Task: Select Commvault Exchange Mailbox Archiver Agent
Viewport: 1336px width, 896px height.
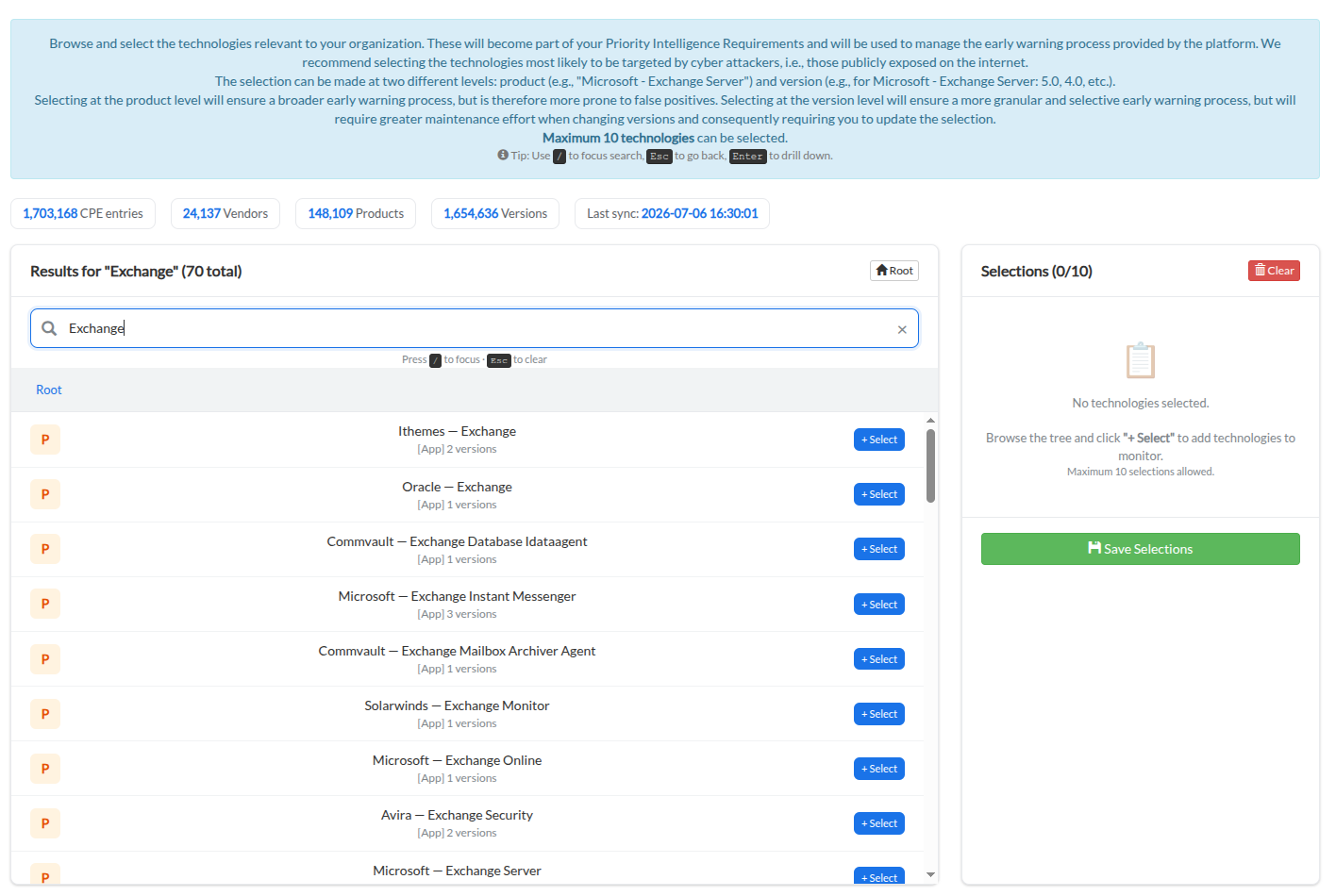Action: pos(879,659)
